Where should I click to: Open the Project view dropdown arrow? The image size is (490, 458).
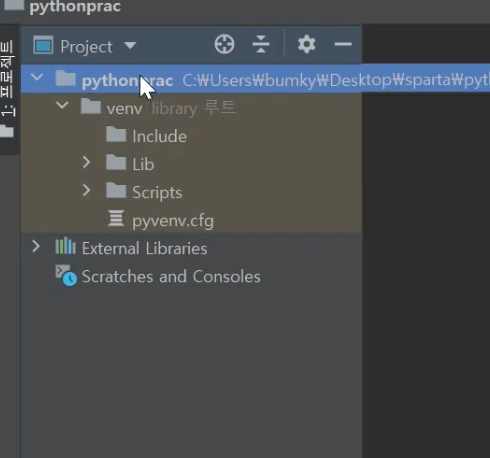[x=130, y=45]
